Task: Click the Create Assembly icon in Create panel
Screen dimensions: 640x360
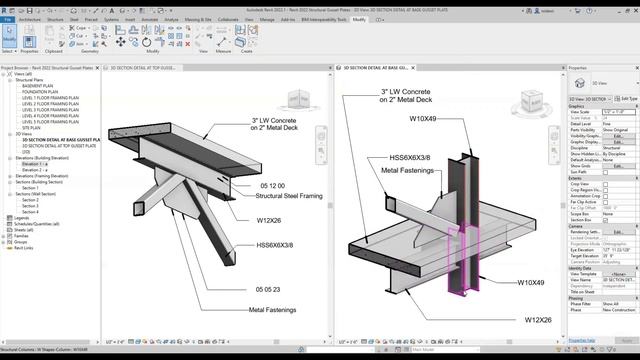Action: 240,30
